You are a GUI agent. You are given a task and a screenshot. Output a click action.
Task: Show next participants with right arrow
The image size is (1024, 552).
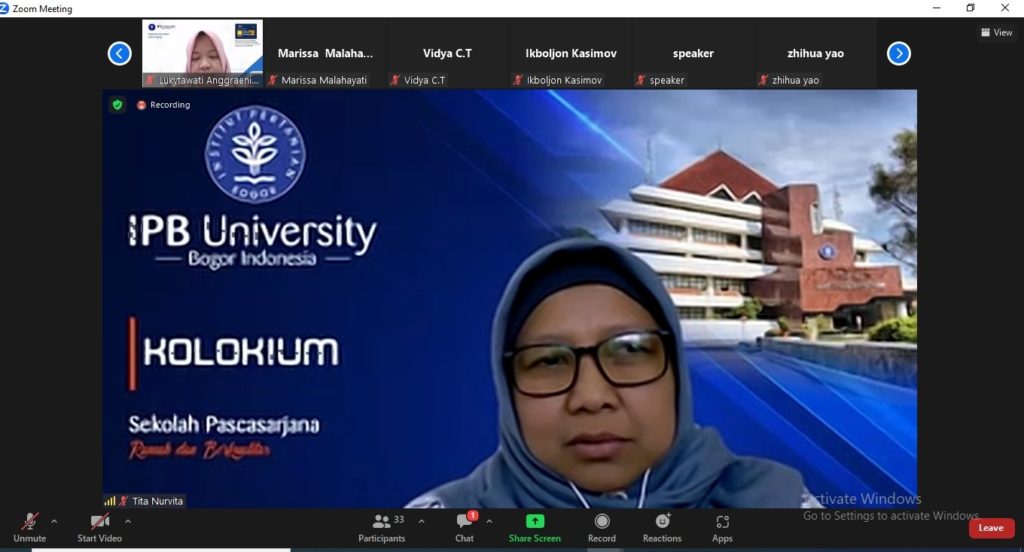899,54
